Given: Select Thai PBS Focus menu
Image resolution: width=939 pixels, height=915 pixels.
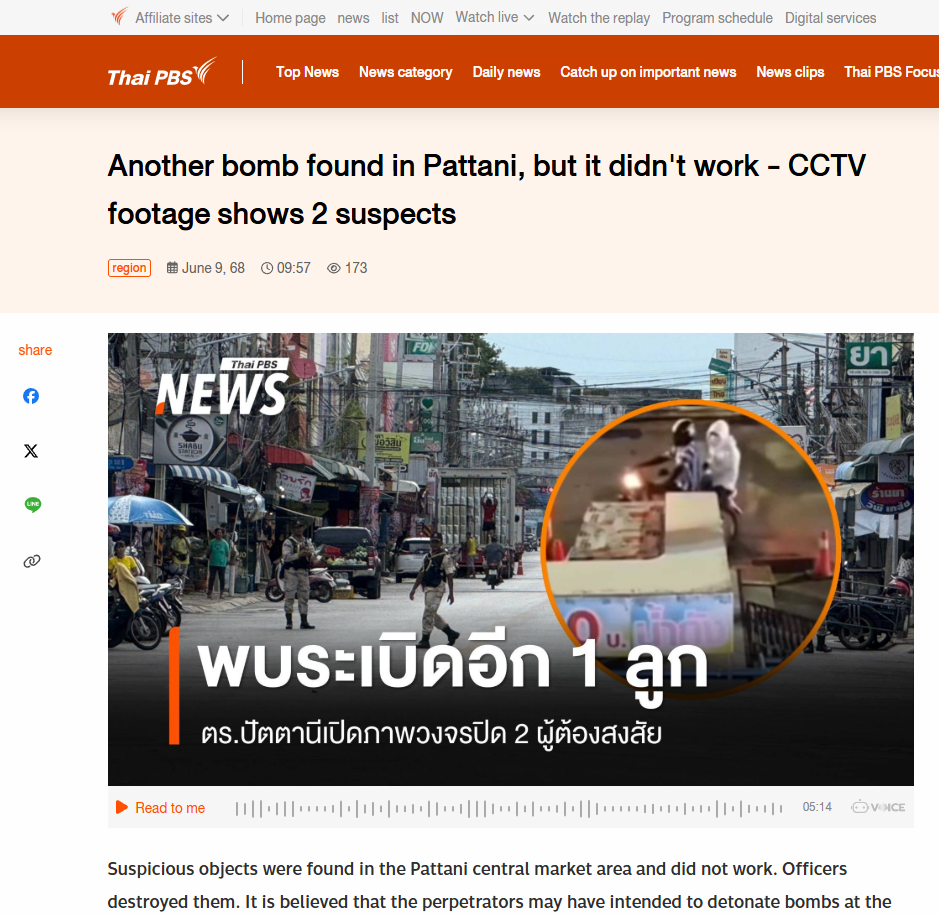Looking at the screenshot, I should 891,72.
